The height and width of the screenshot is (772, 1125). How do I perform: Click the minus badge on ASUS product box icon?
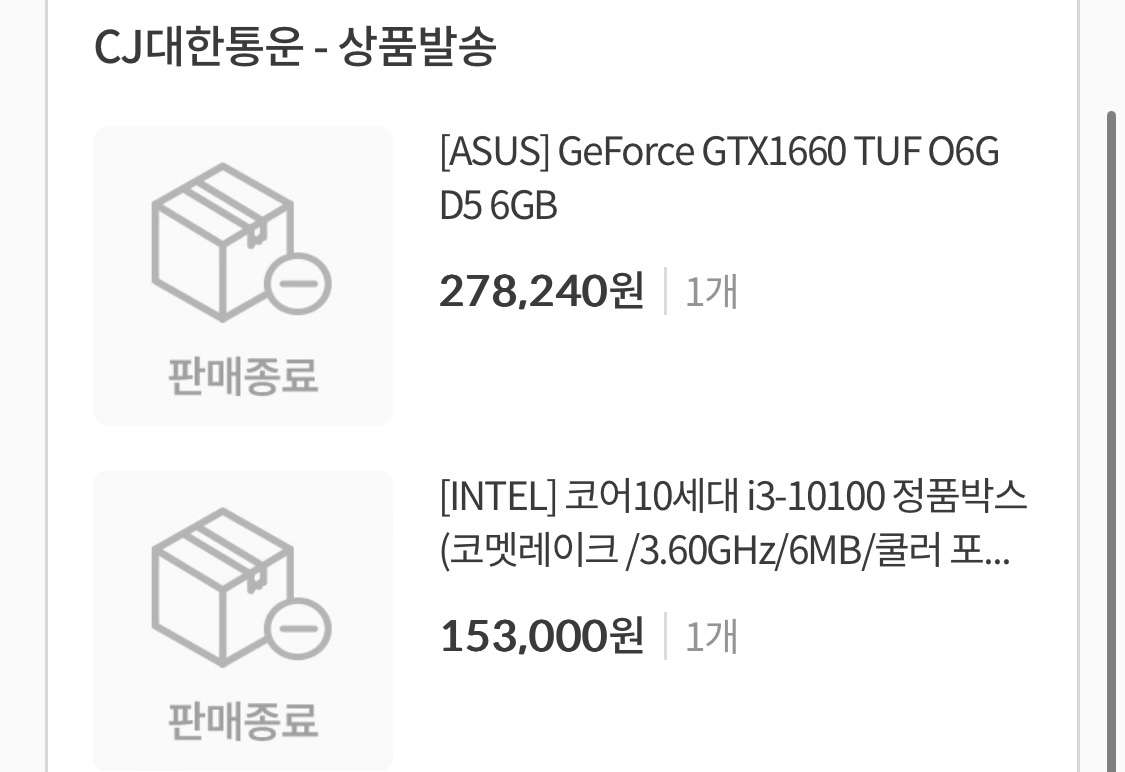298,284
